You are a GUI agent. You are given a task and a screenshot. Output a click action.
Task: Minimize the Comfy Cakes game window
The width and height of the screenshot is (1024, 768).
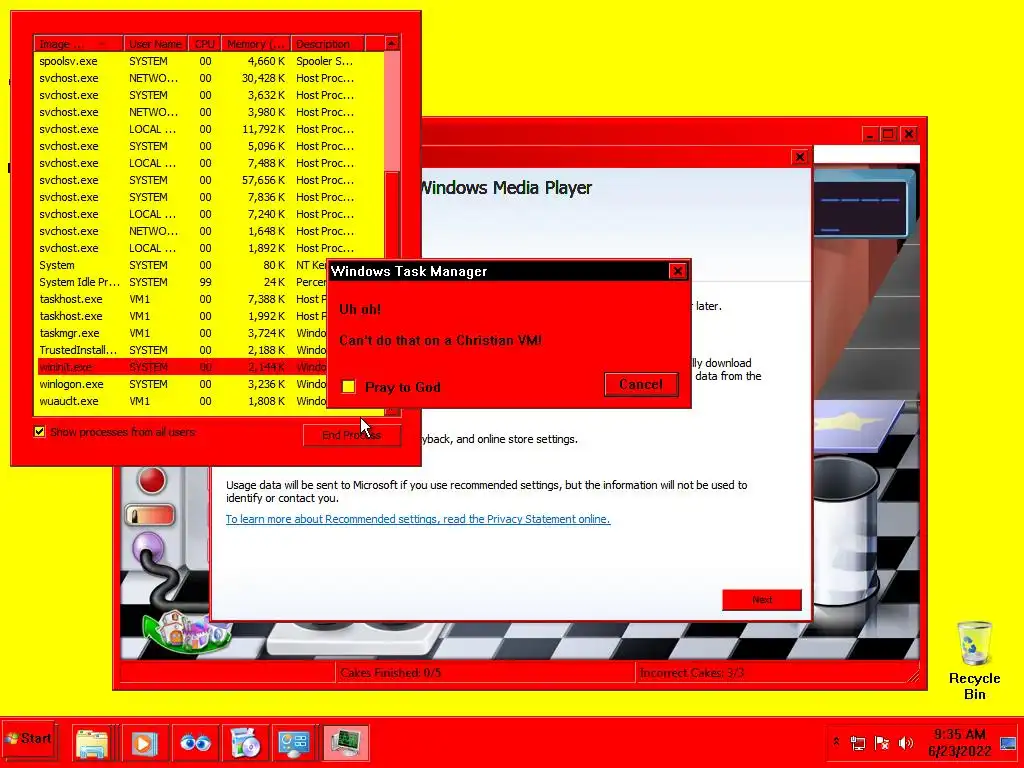pos(869,134)
